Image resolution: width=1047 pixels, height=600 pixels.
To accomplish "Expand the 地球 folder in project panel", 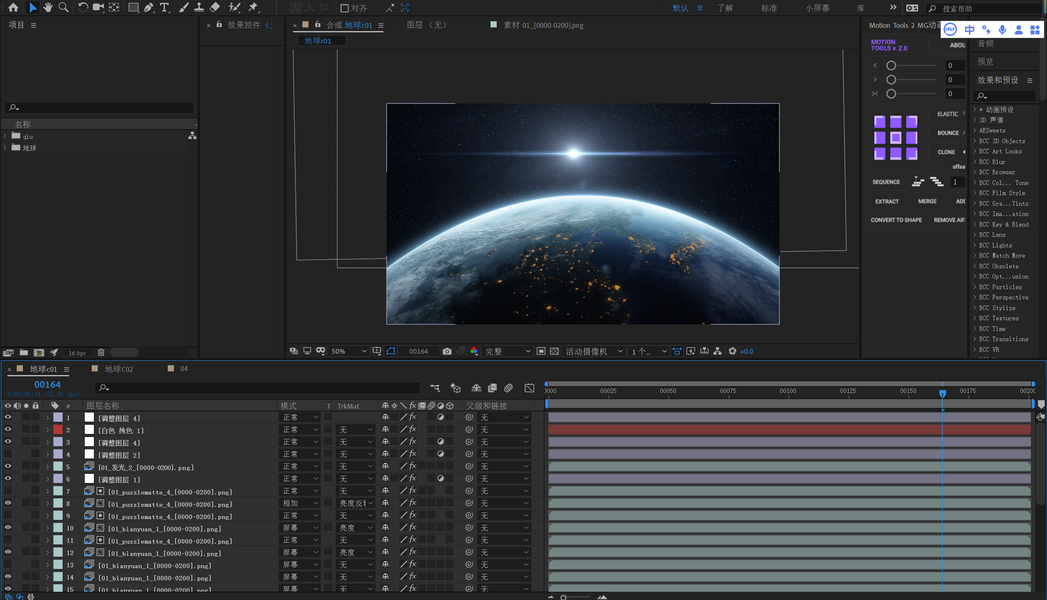I will [6, 148].
